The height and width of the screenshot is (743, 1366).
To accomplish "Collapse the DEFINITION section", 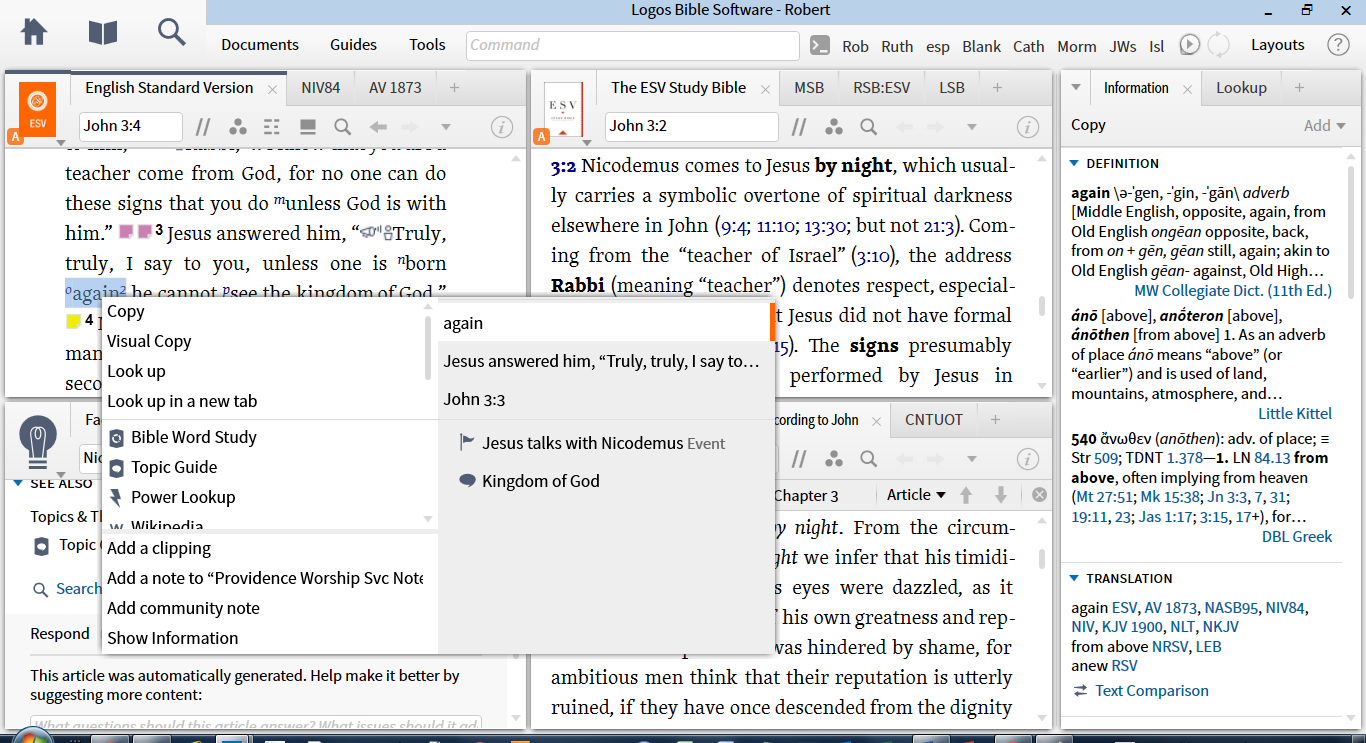I will click(x=1074, y=163).
